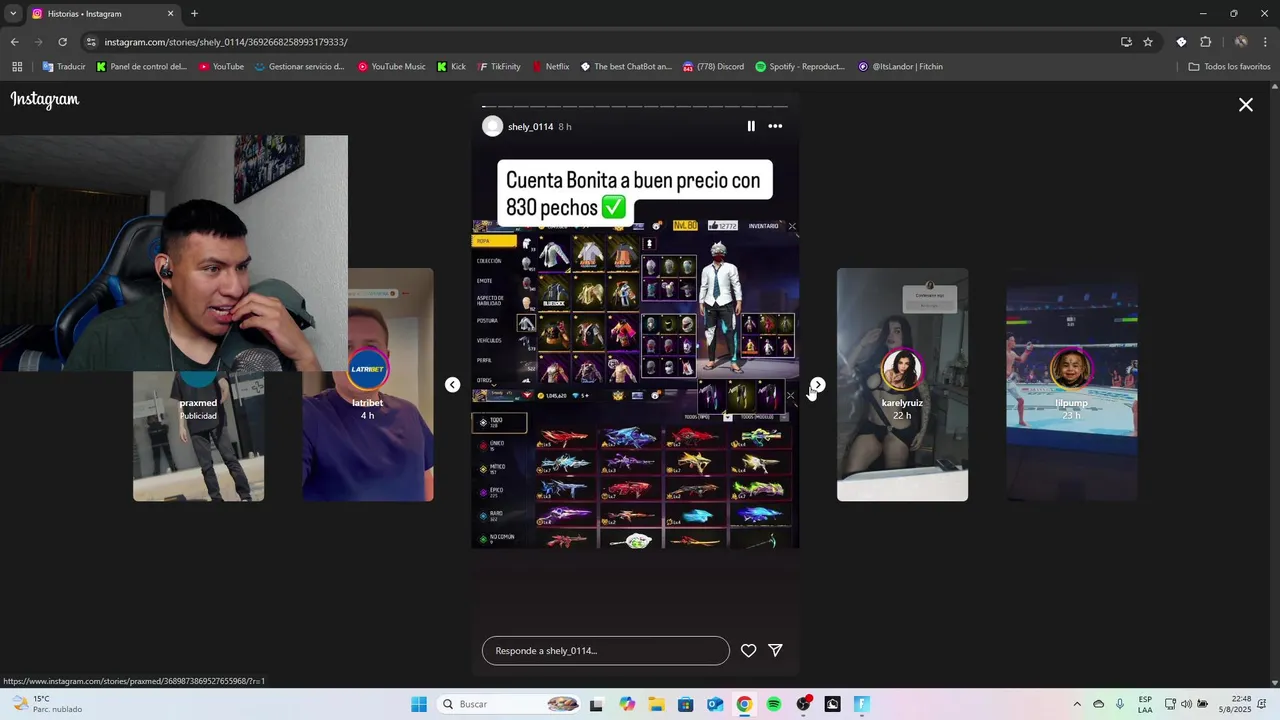The height and width of the screenshot is (720, 1280).
Task: Switch the ESP LAA keyboard language
Action: coord(1145,704)
